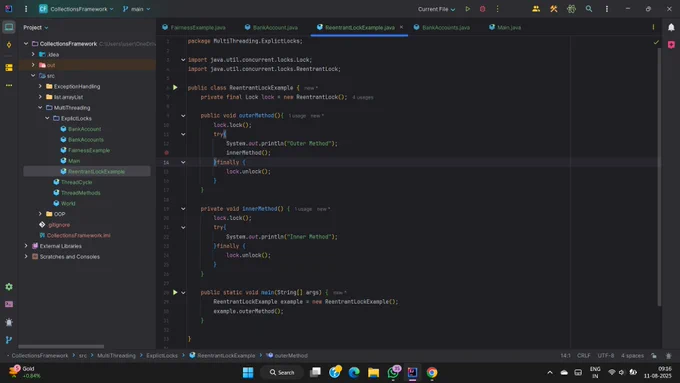The width and height of the screenshot is (680, 383).
Task: Open more run actions menu
Action: coord(497,9)
